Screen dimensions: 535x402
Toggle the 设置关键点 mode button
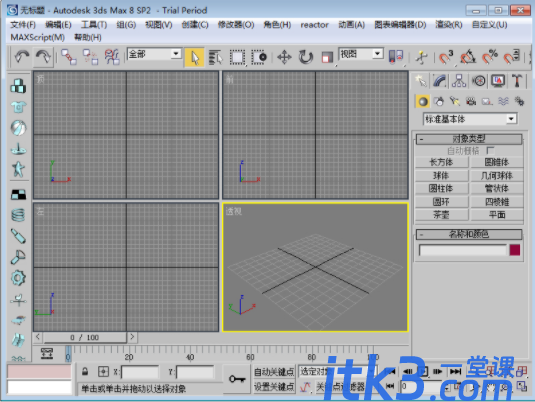[x=274, y=387]
